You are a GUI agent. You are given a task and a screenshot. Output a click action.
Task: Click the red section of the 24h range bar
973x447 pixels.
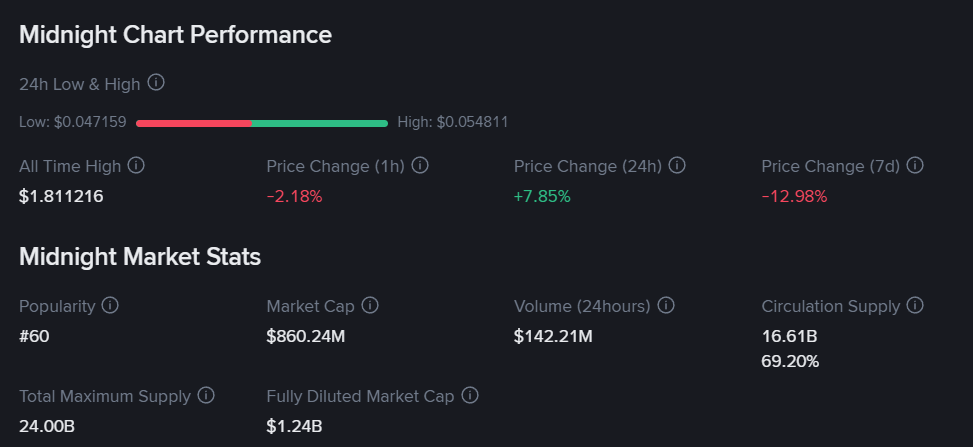193,123
